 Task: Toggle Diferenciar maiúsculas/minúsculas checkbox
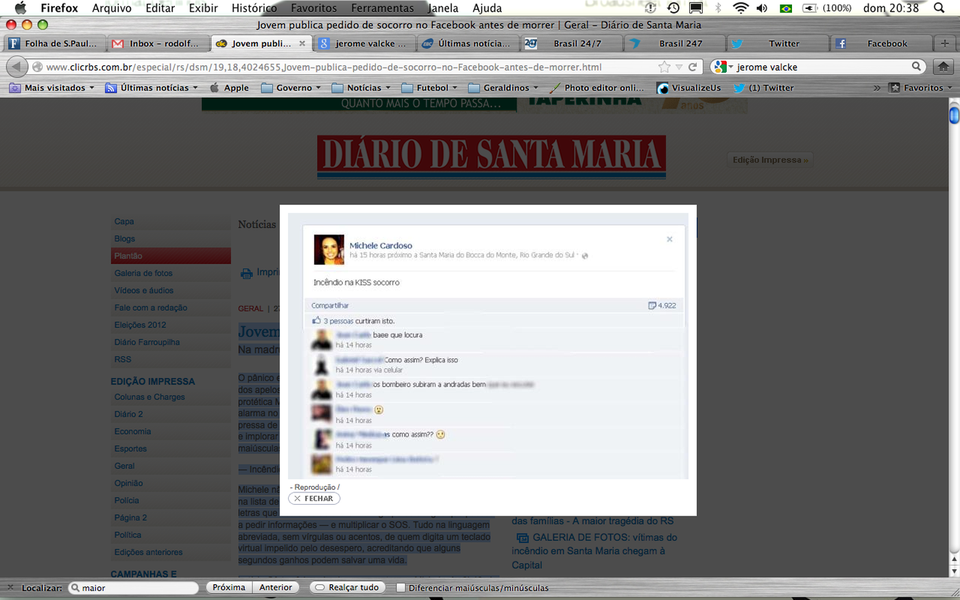401,588
